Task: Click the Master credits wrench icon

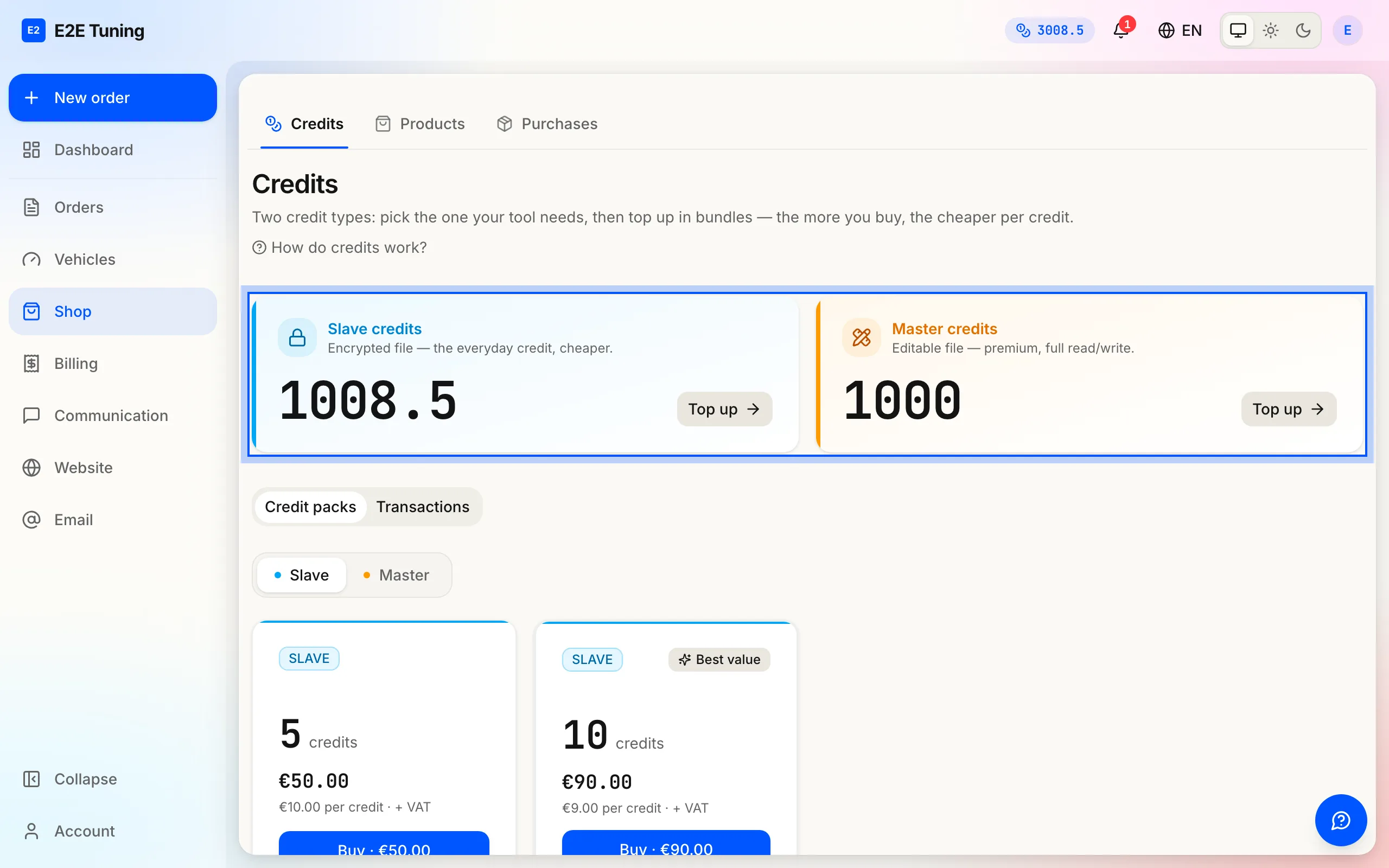Action: tap(862, 337)
